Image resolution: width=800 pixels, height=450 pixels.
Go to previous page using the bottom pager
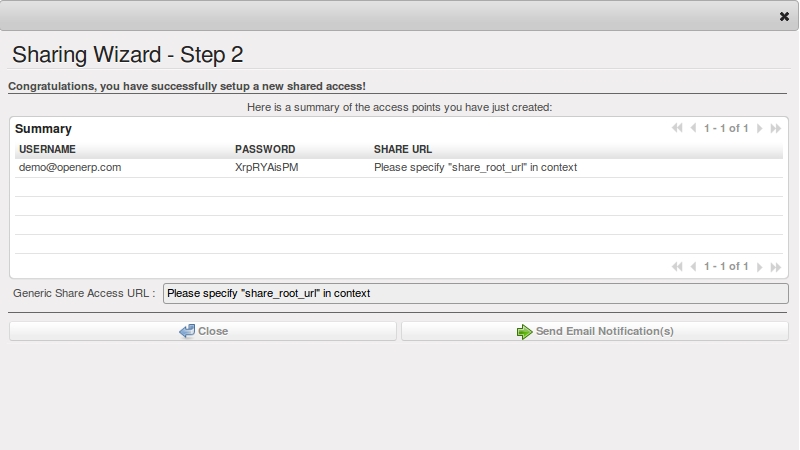pyautogui.click(x=694, y=267)
